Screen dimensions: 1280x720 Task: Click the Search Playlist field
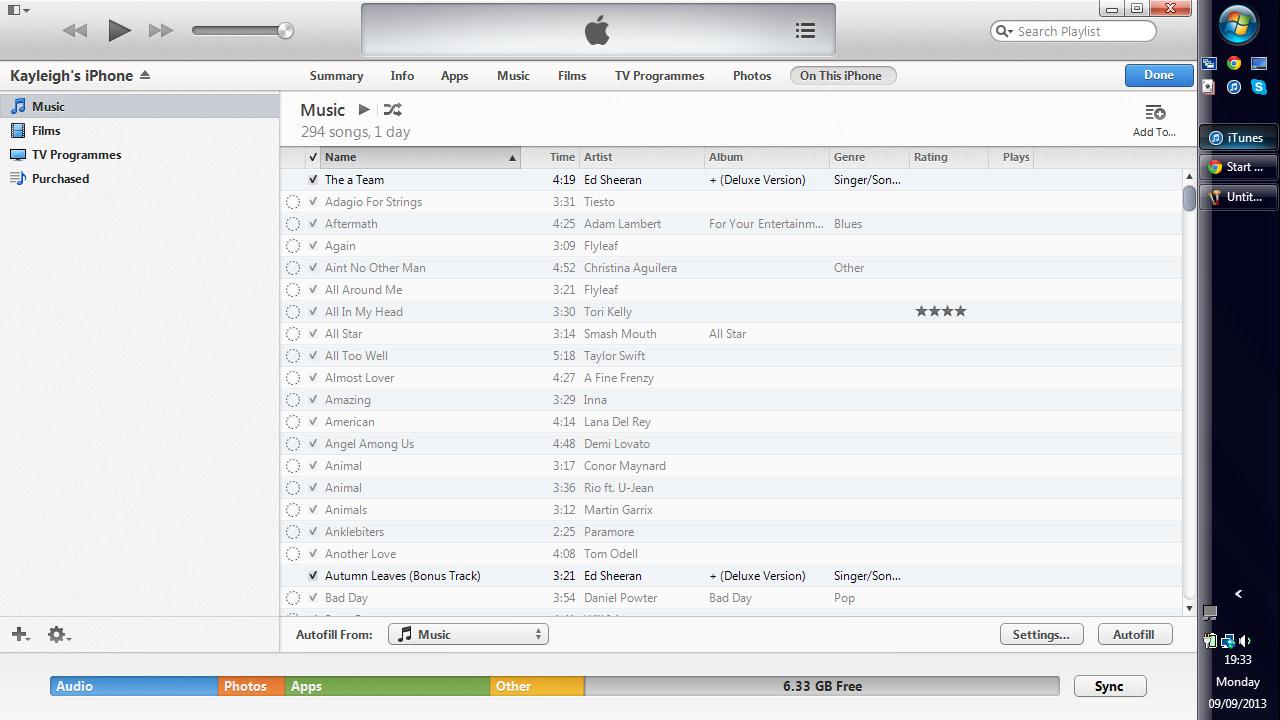click(x=1073, y=31)
